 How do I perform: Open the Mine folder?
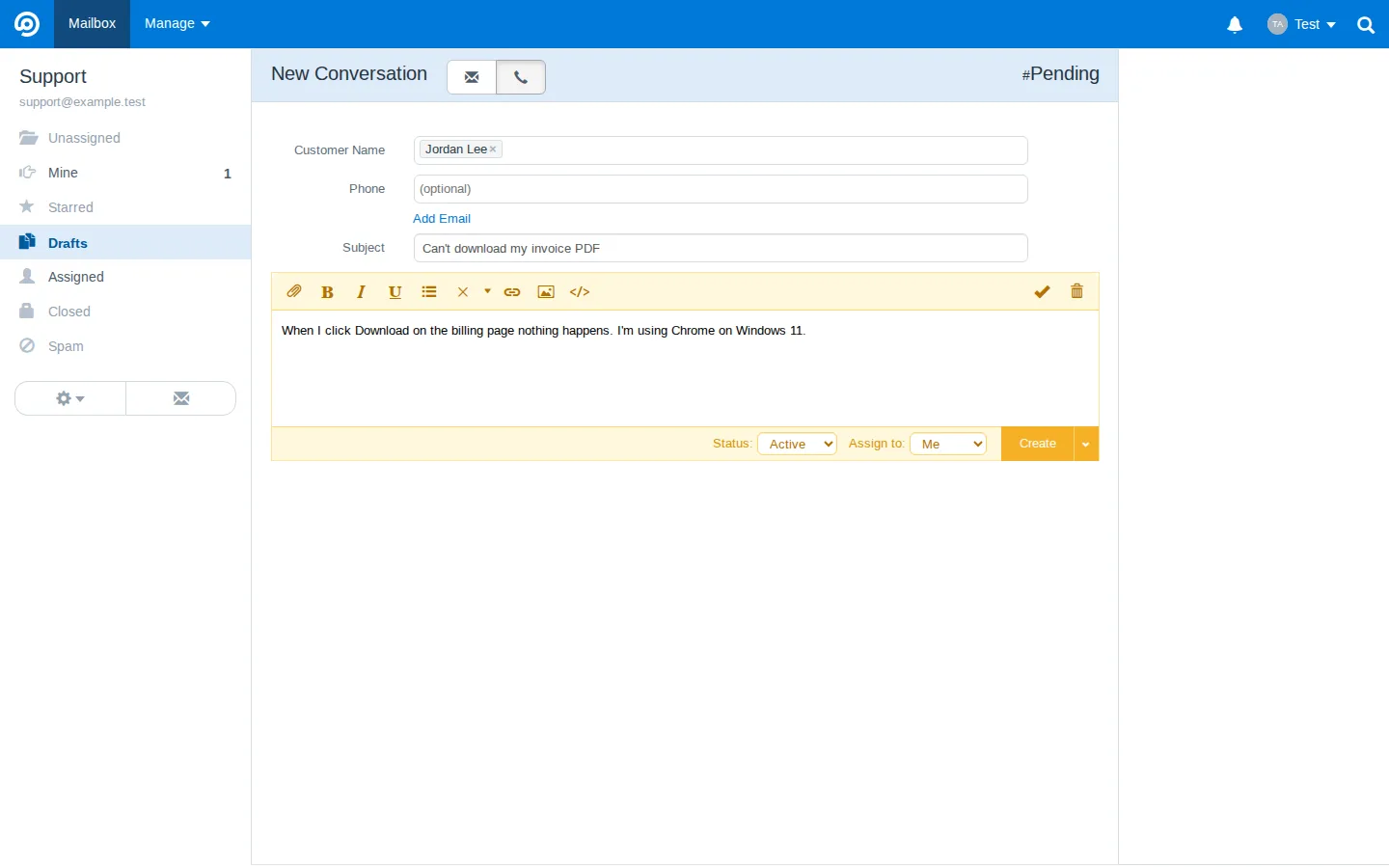coord(125,173)
